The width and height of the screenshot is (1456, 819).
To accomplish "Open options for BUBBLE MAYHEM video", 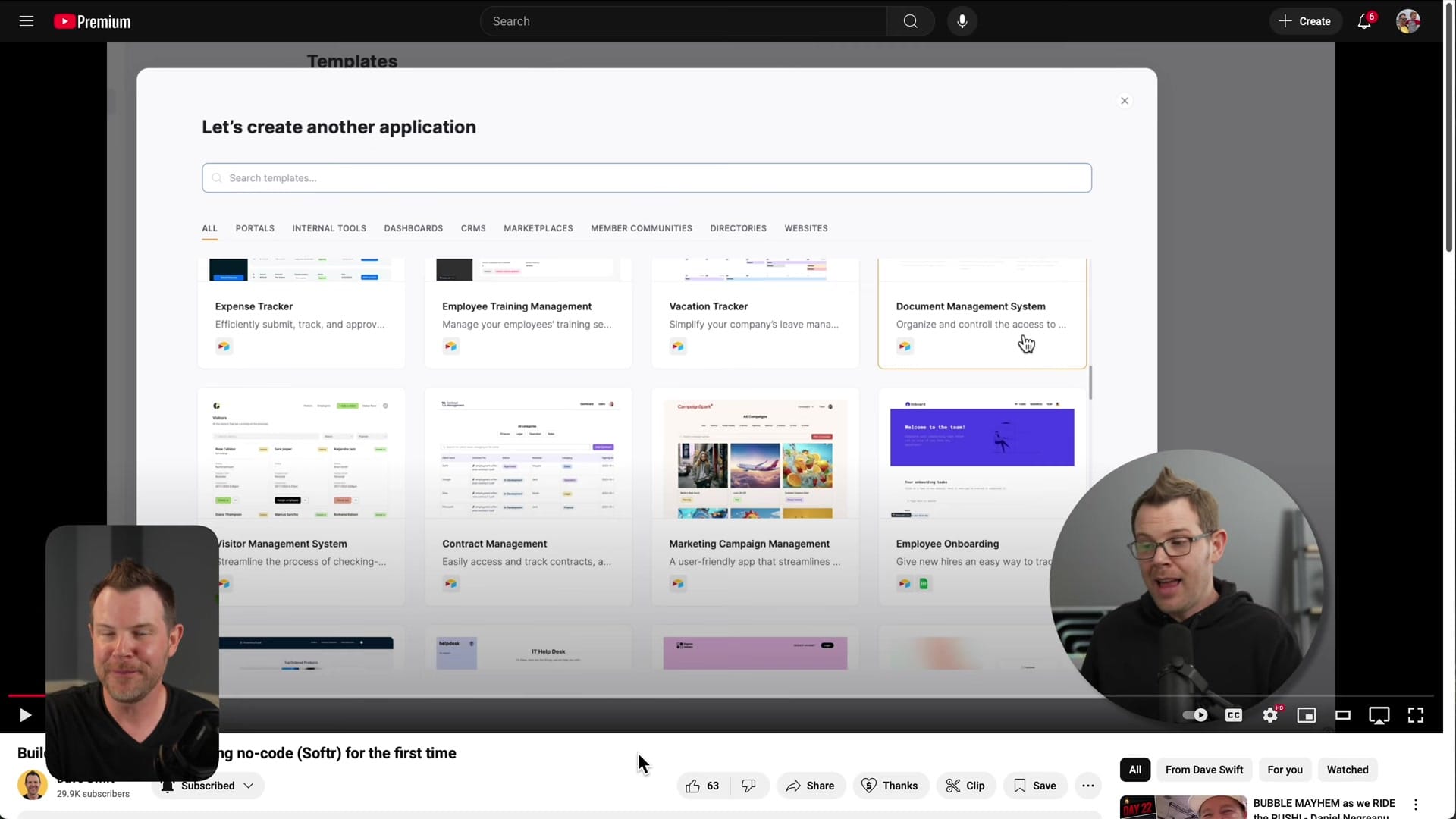I will 1416,805.
